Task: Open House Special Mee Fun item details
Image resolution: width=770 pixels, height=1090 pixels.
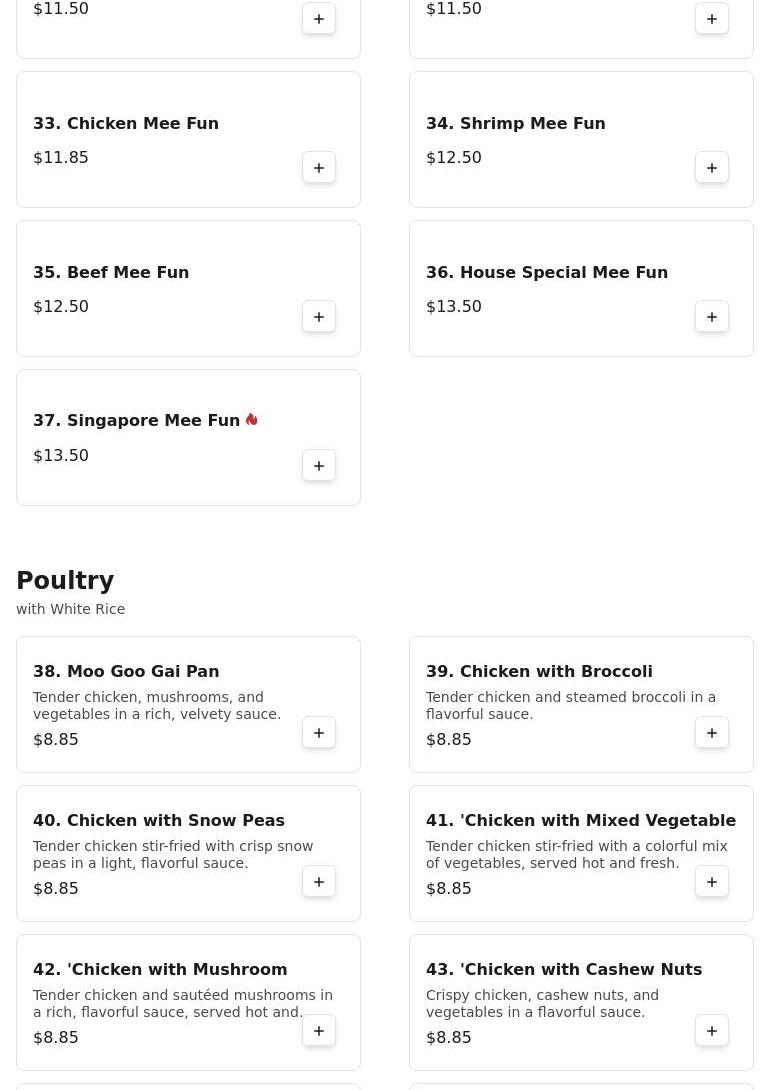Action: click(546, 272)
